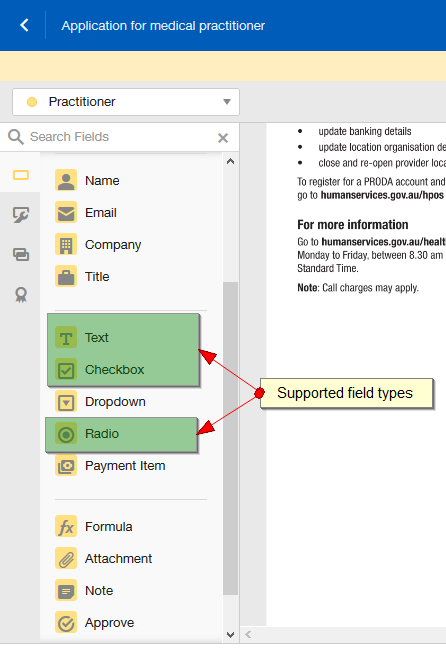Choose the Text field icon
This screenshot has height=660, width=446.
66,338
